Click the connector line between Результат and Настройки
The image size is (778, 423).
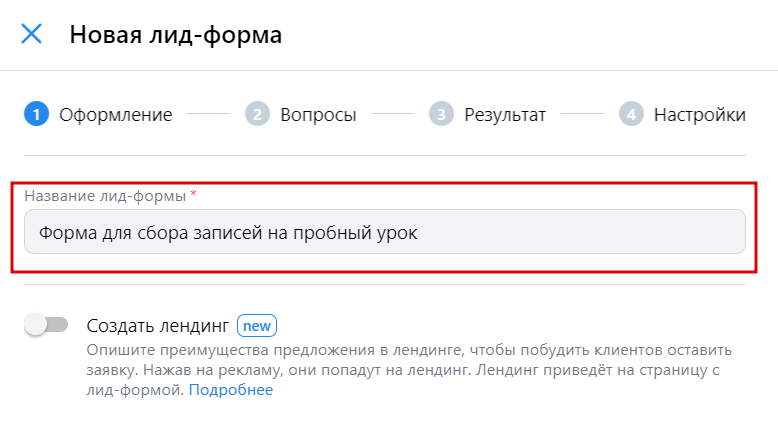[x=582, y=114]
